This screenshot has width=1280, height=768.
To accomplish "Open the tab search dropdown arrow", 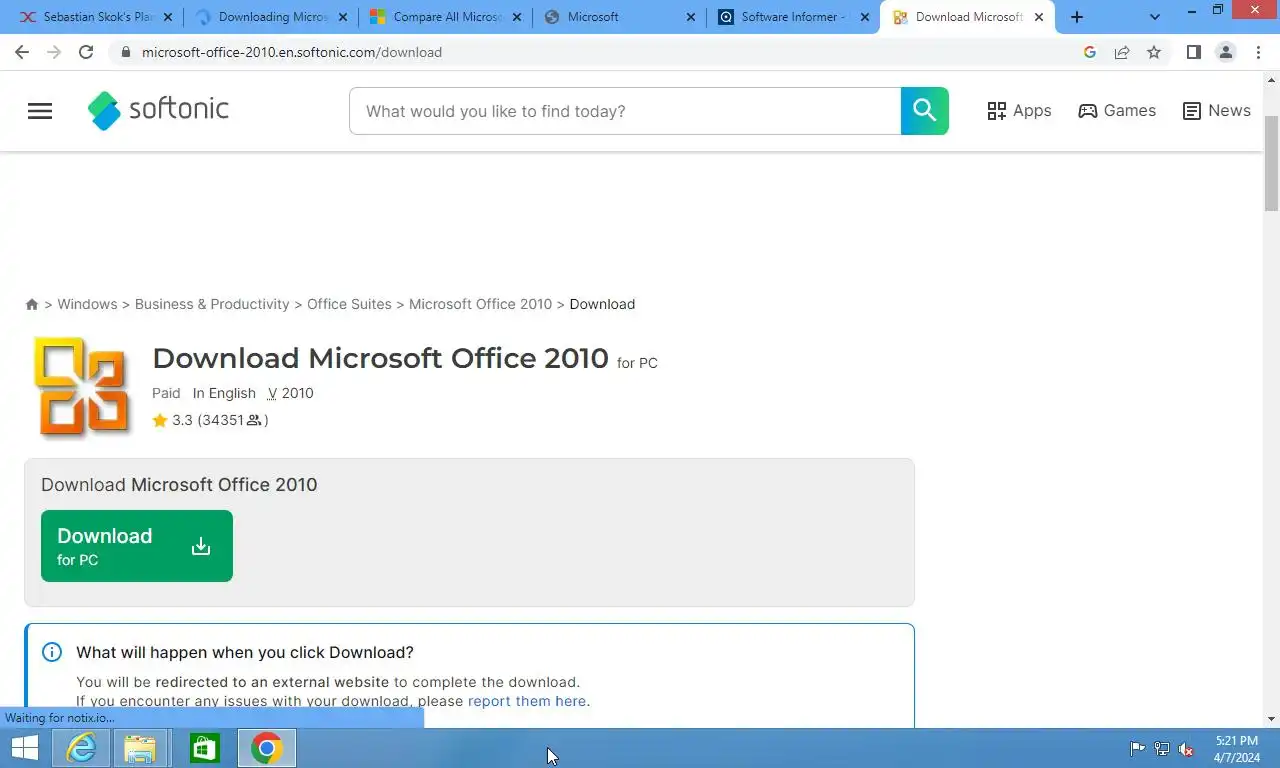I will 1155,17.
